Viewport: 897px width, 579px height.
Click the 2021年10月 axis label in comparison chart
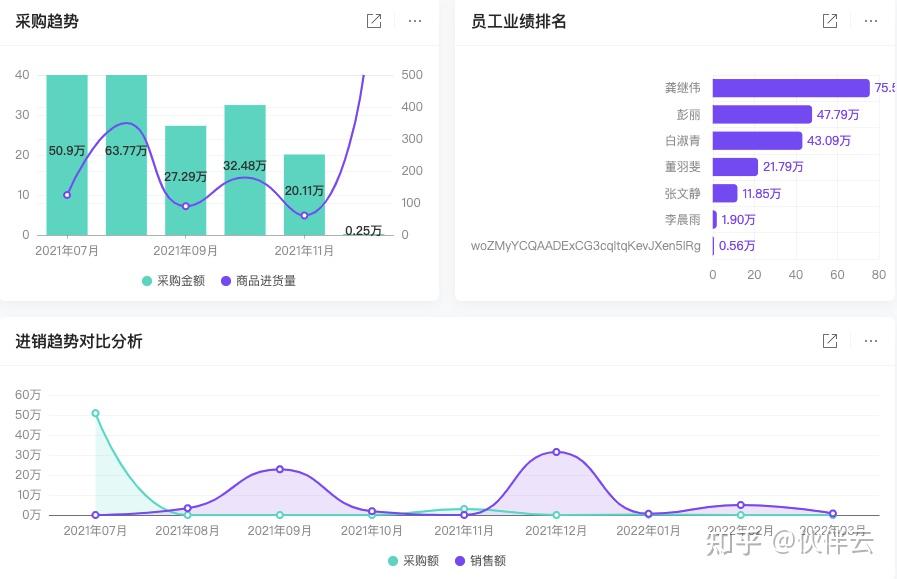coord(372,531)
